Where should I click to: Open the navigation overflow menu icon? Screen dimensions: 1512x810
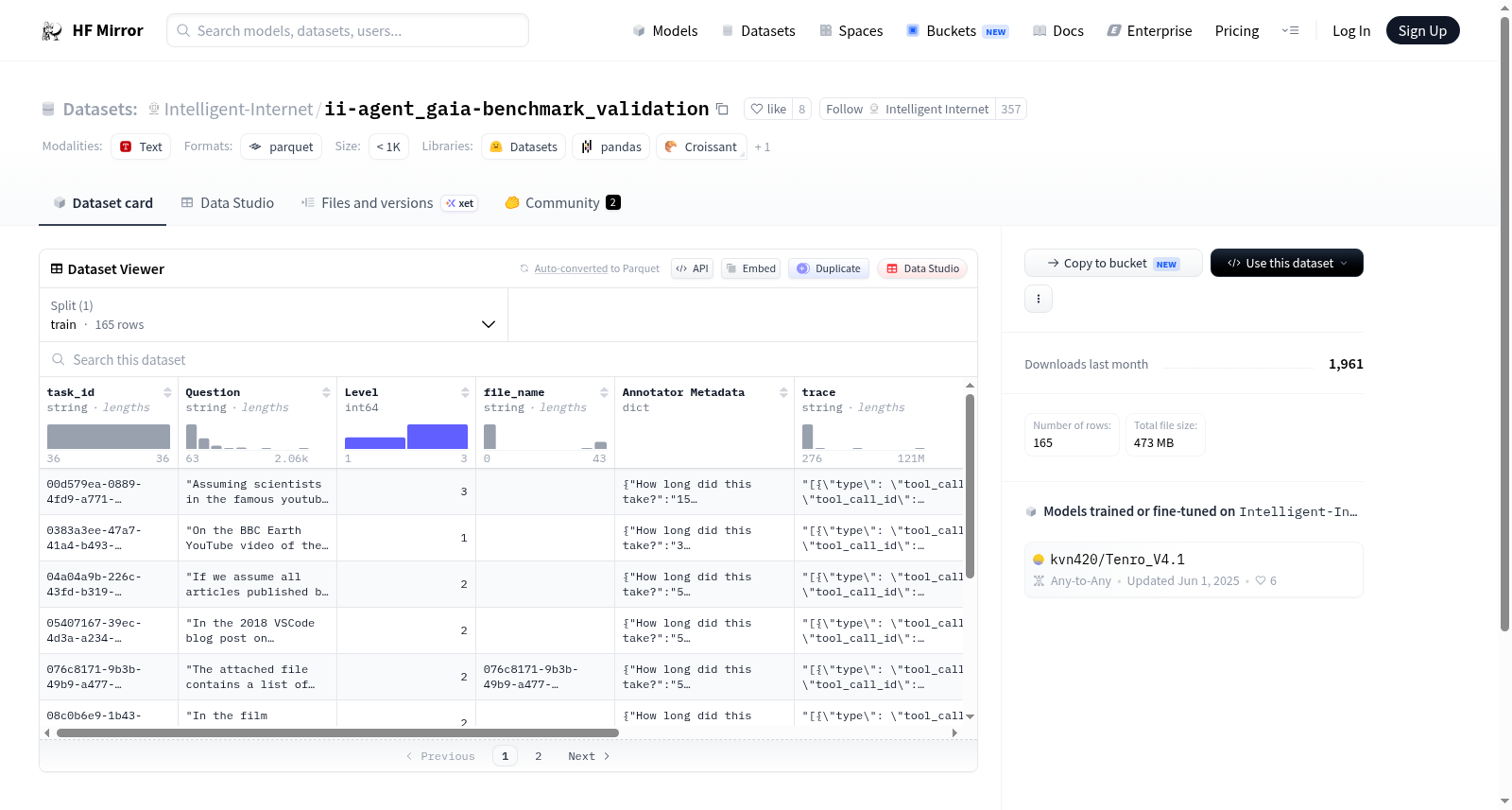click(x=1290, y=31)
